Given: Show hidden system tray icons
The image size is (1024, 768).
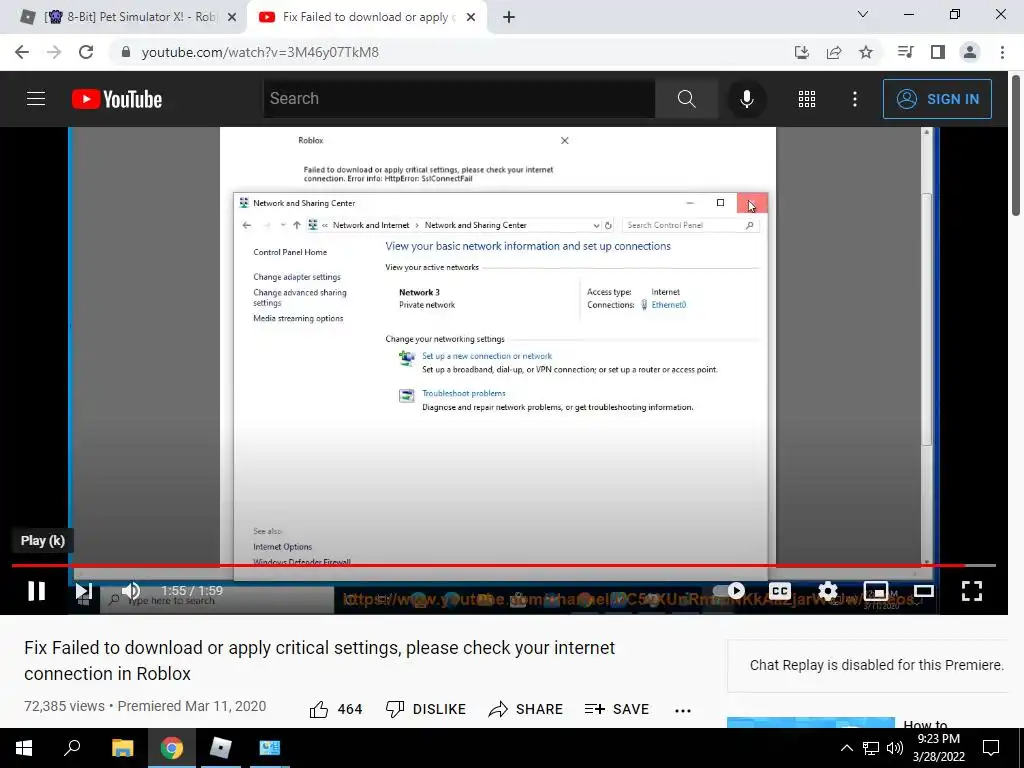Looking at the screenshot, I should point(846,748).
